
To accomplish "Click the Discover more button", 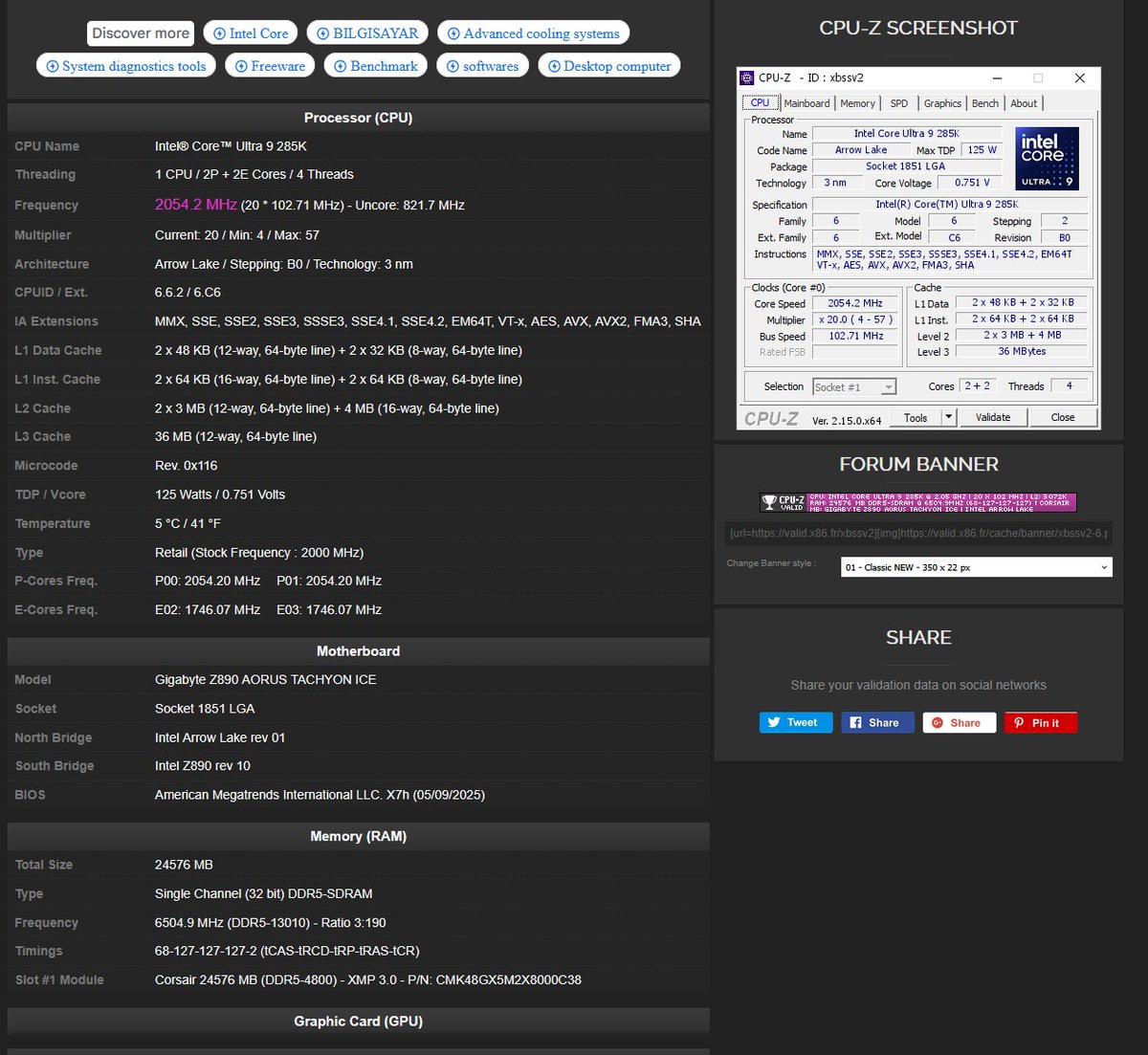I will 140,33.
